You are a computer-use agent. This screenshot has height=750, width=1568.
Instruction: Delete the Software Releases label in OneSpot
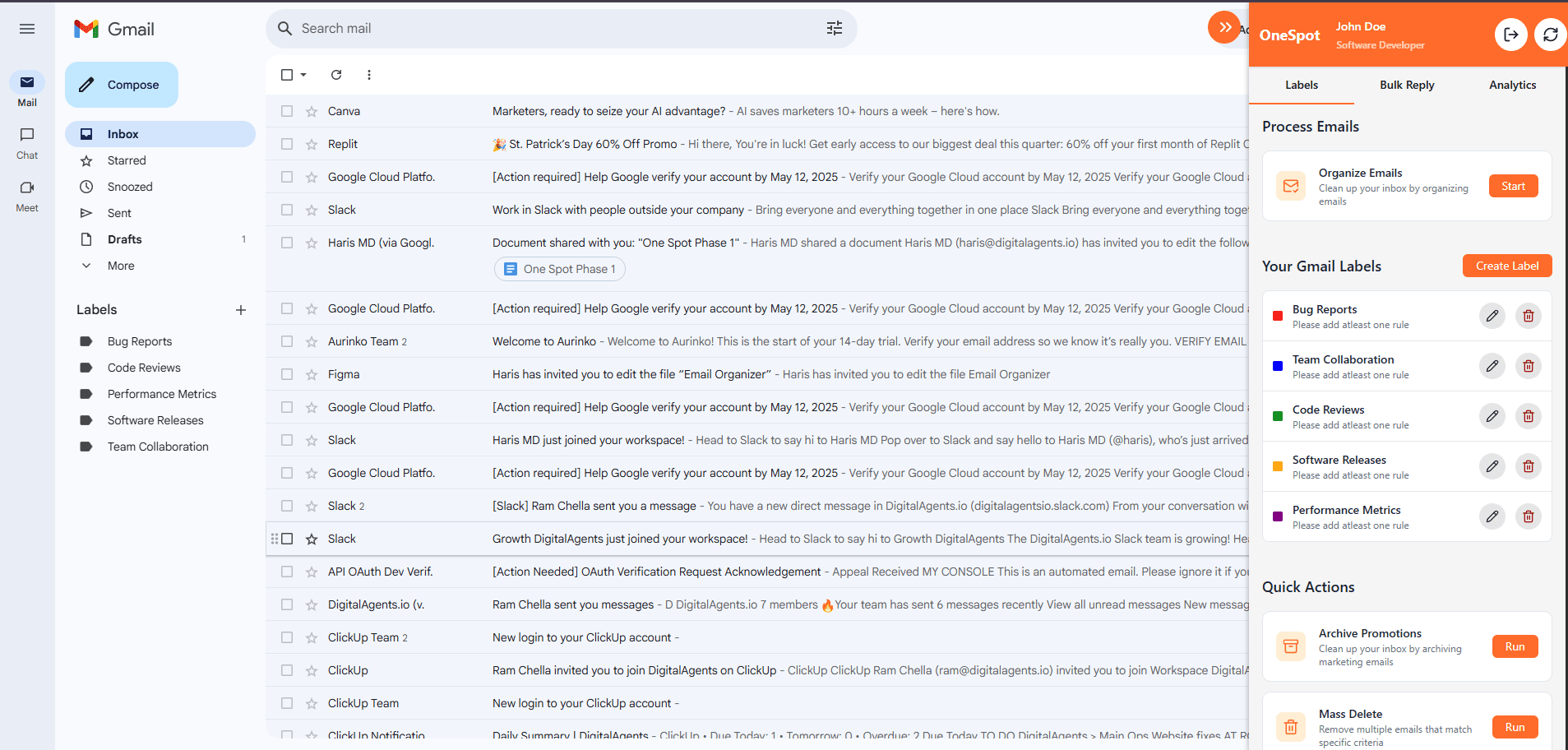(x=1529, y=466)
